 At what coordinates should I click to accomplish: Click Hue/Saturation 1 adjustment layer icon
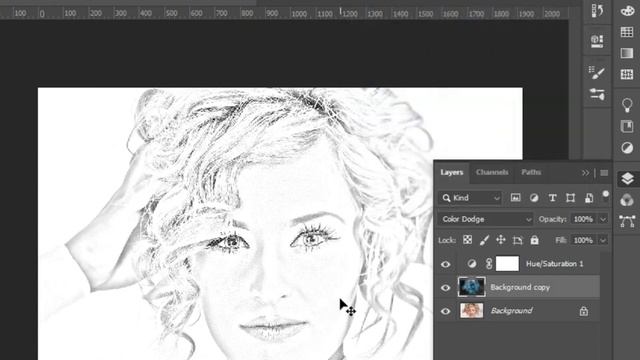tap(472, 264)
